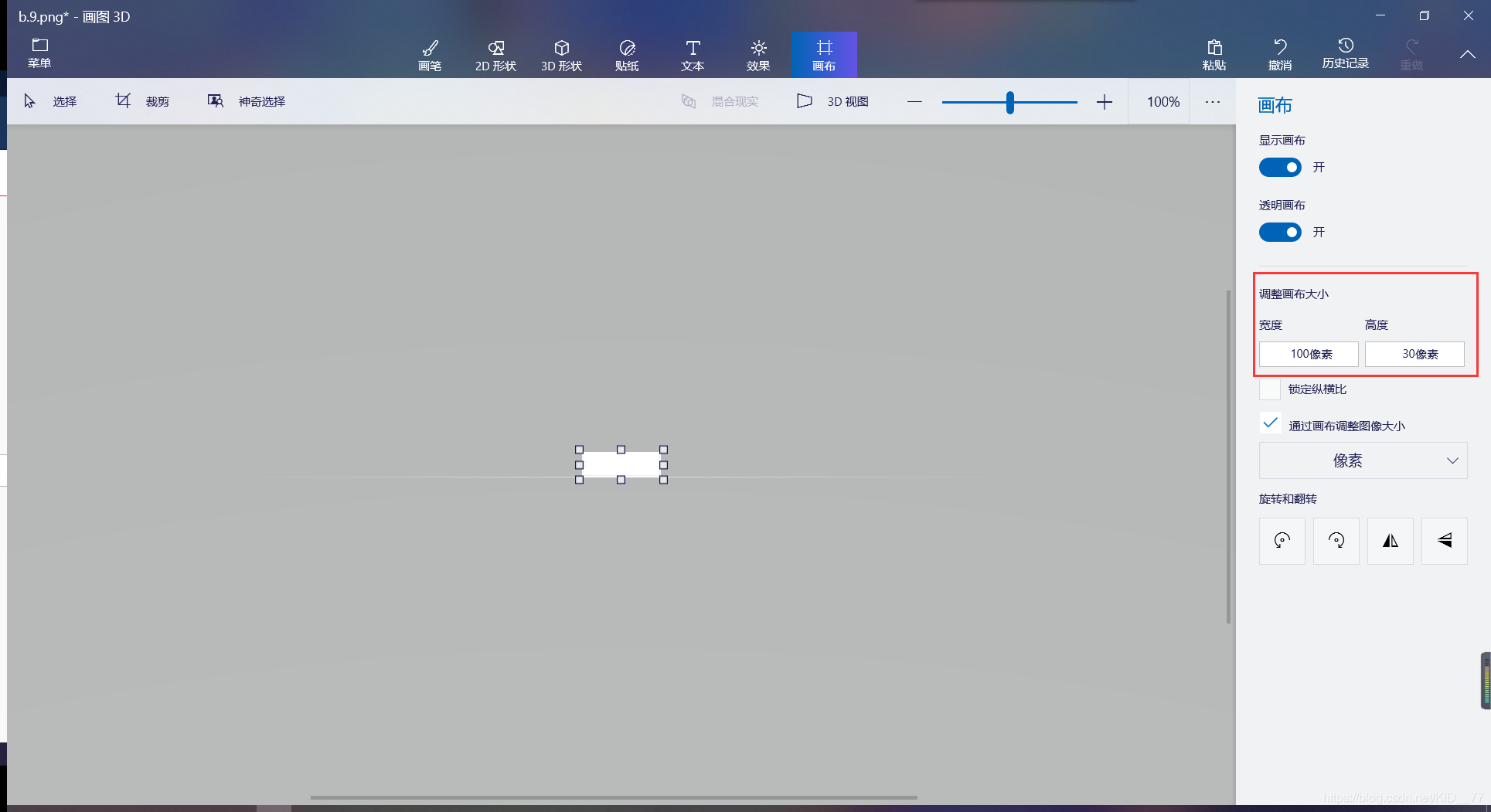Restore down the 画图 3D window
This screenshot has width=1491, height=812.
(1425, 15)
